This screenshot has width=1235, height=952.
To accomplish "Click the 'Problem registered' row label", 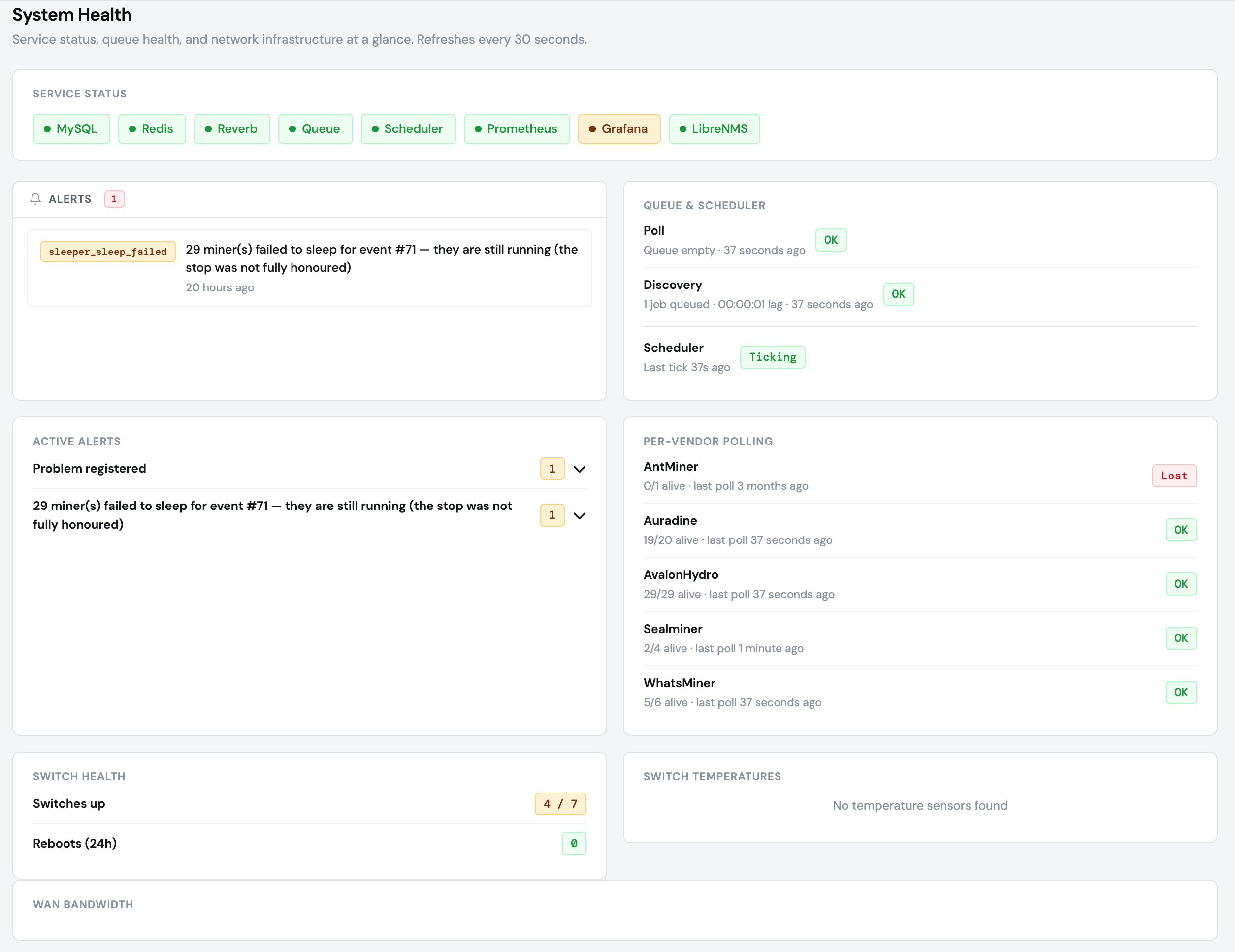I will pyautogui.click(x=89, y=469).
